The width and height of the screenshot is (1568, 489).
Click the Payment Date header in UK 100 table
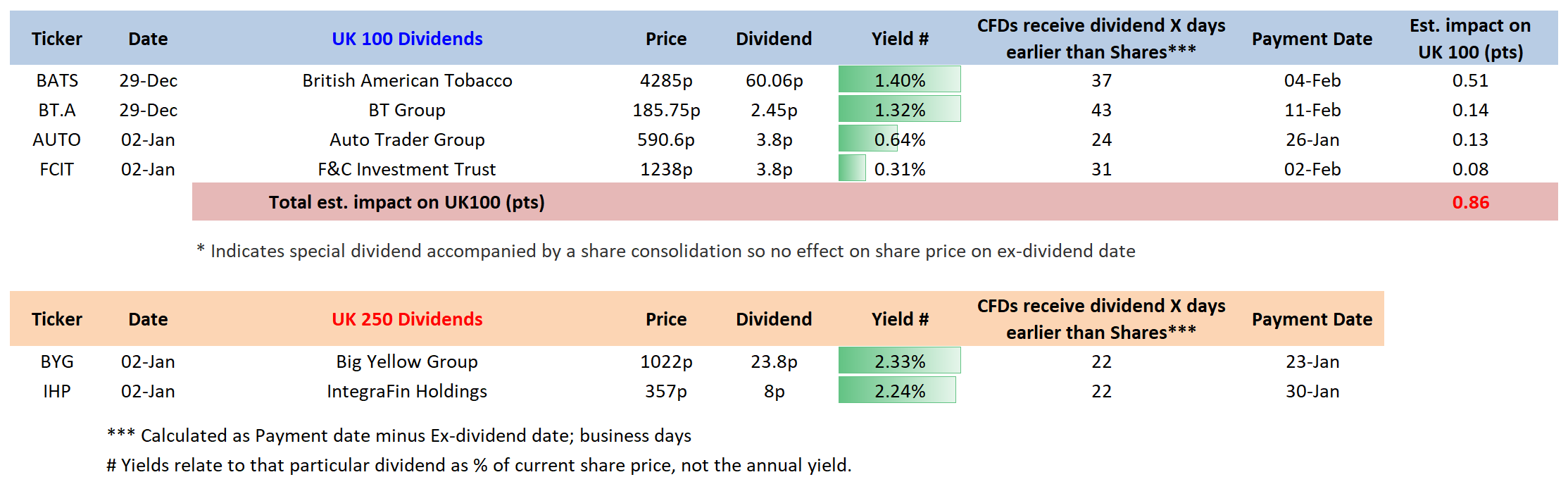(1312, 39)
